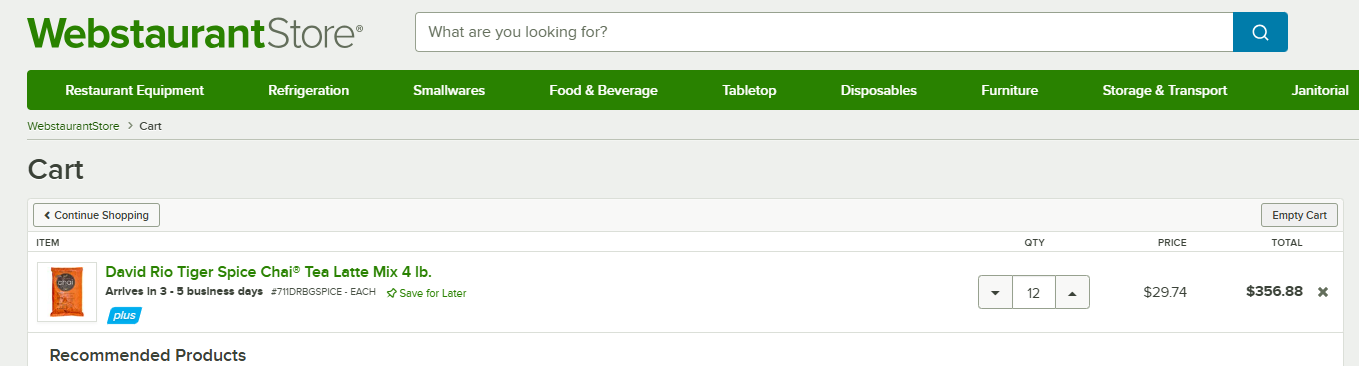Open David Rio chai product thumbnail
This screenshot has height=366, width=1359.
(67, 292)
